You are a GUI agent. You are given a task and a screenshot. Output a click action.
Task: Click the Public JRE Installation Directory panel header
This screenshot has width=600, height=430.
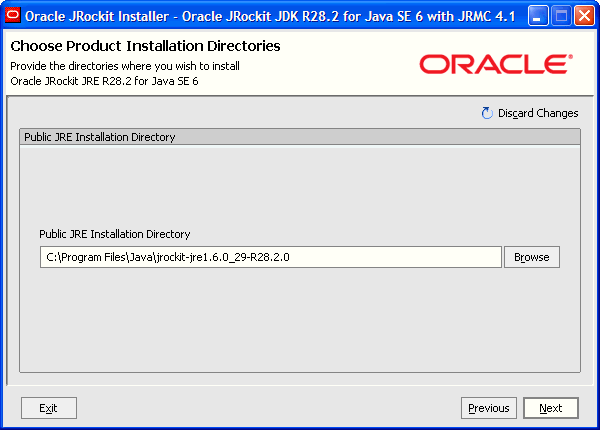tap(300, 137)
